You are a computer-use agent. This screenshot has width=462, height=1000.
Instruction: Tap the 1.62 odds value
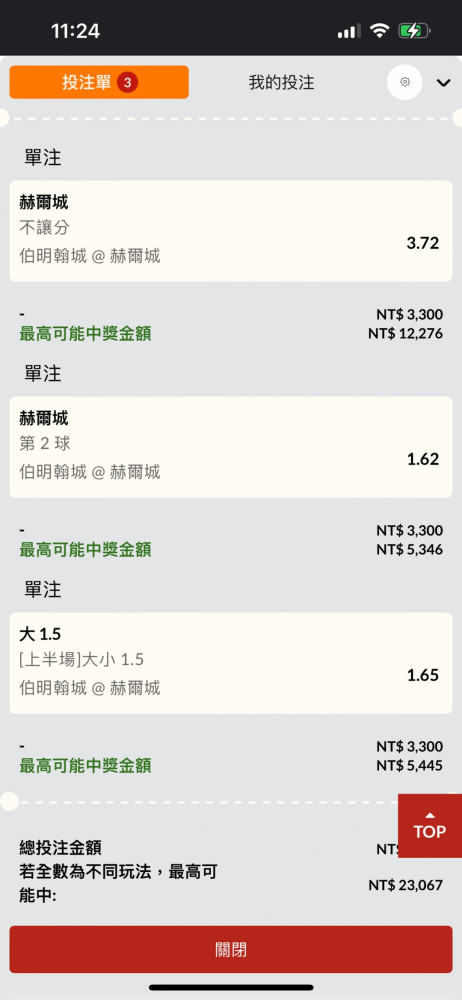click(423, 459)
